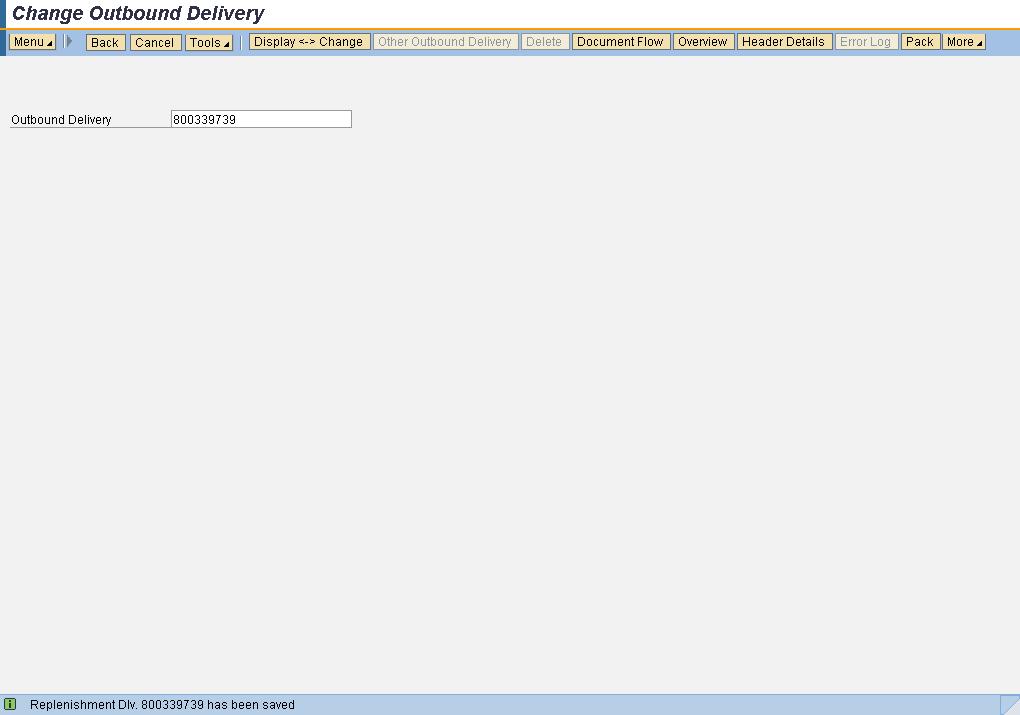Screen dimensions: 1020x715
Task: Click the Cancel button
Action: pos(155,42)
